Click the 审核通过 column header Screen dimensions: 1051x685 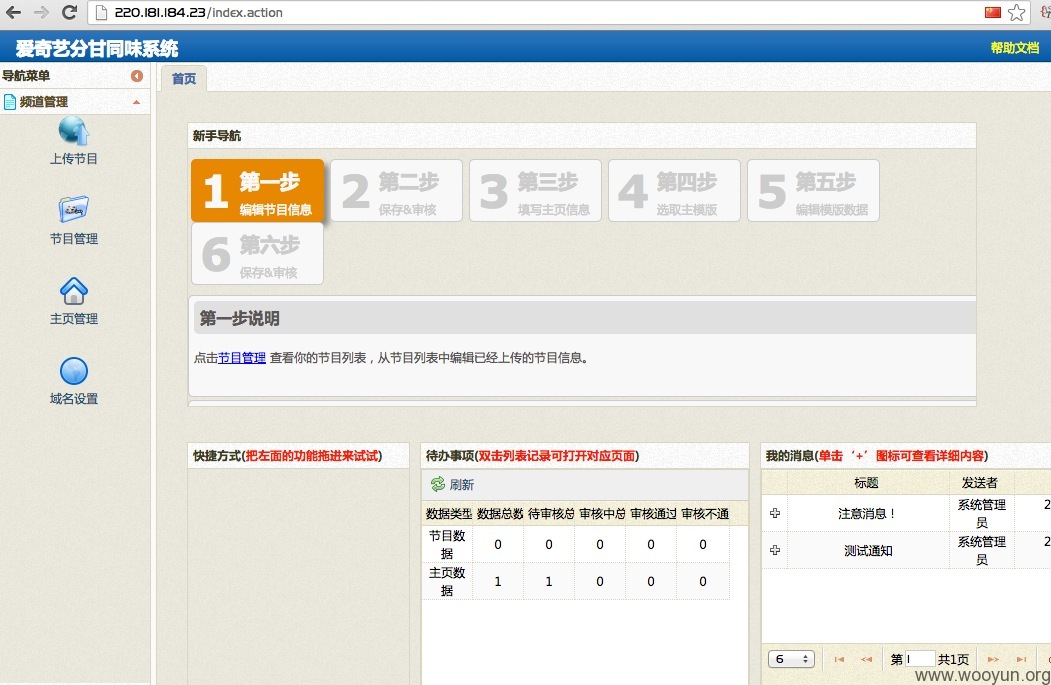[653, 514]
